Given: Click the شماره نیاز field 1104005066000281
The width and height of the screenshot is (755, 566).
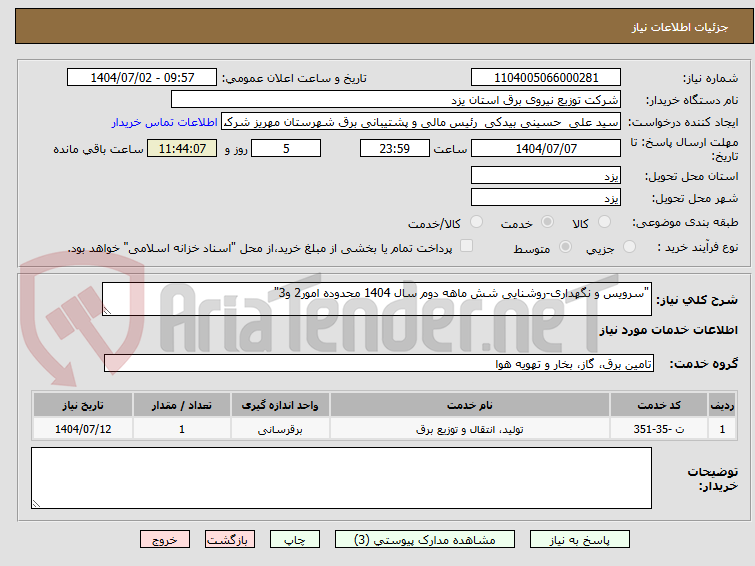Looking at the screenshot, I should pyautogui.click(x=546, y=78).
